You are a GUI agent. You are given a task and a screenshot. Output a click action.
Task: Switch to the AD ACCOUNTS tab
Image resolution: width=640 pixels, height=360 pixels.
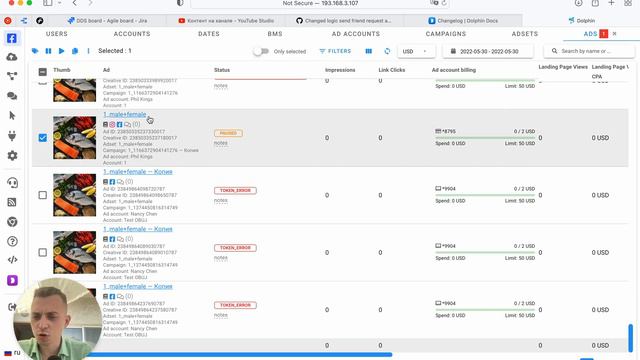tap(356, 34)
